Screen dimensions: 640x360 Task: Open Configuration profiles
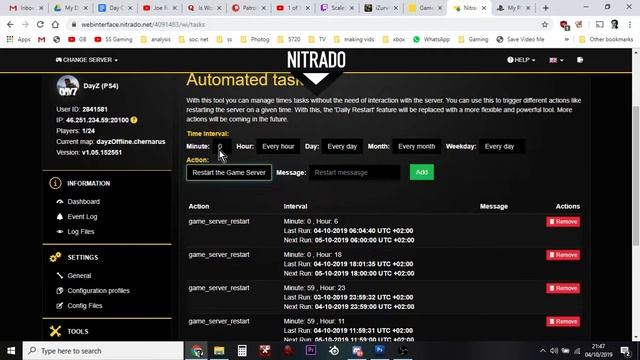point(98,291)
